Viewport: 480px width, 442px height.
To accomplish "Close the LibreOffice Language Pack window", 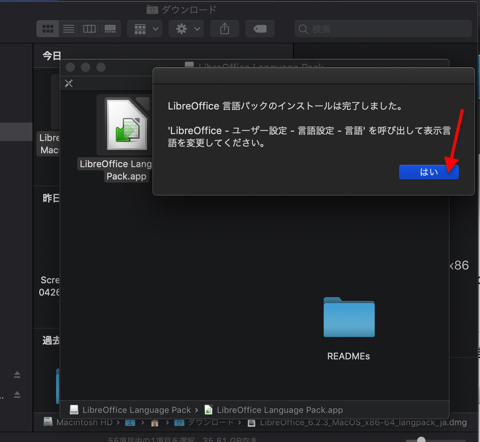I will pyautogui.click(x=70, y=67).
